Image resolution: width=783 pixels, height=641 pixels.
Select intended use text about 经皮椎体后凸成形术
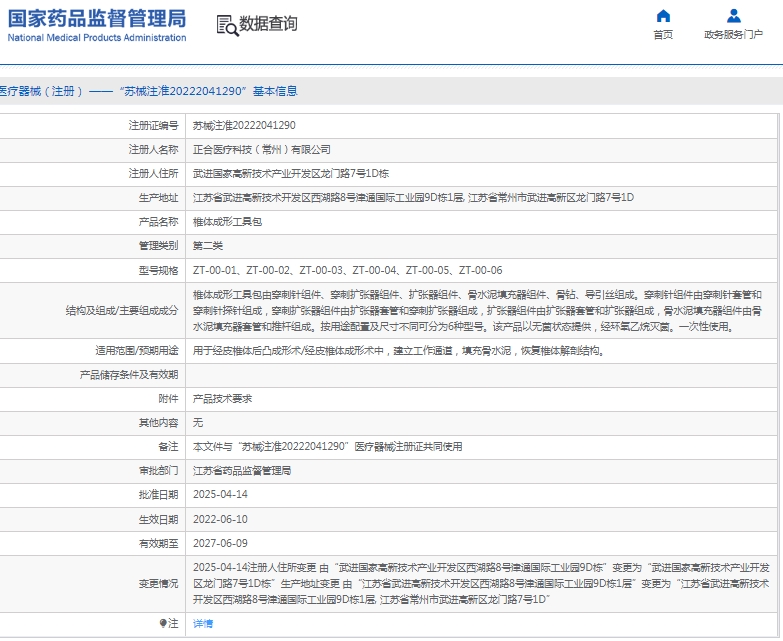pyautogui.click(x=398, y=350)
